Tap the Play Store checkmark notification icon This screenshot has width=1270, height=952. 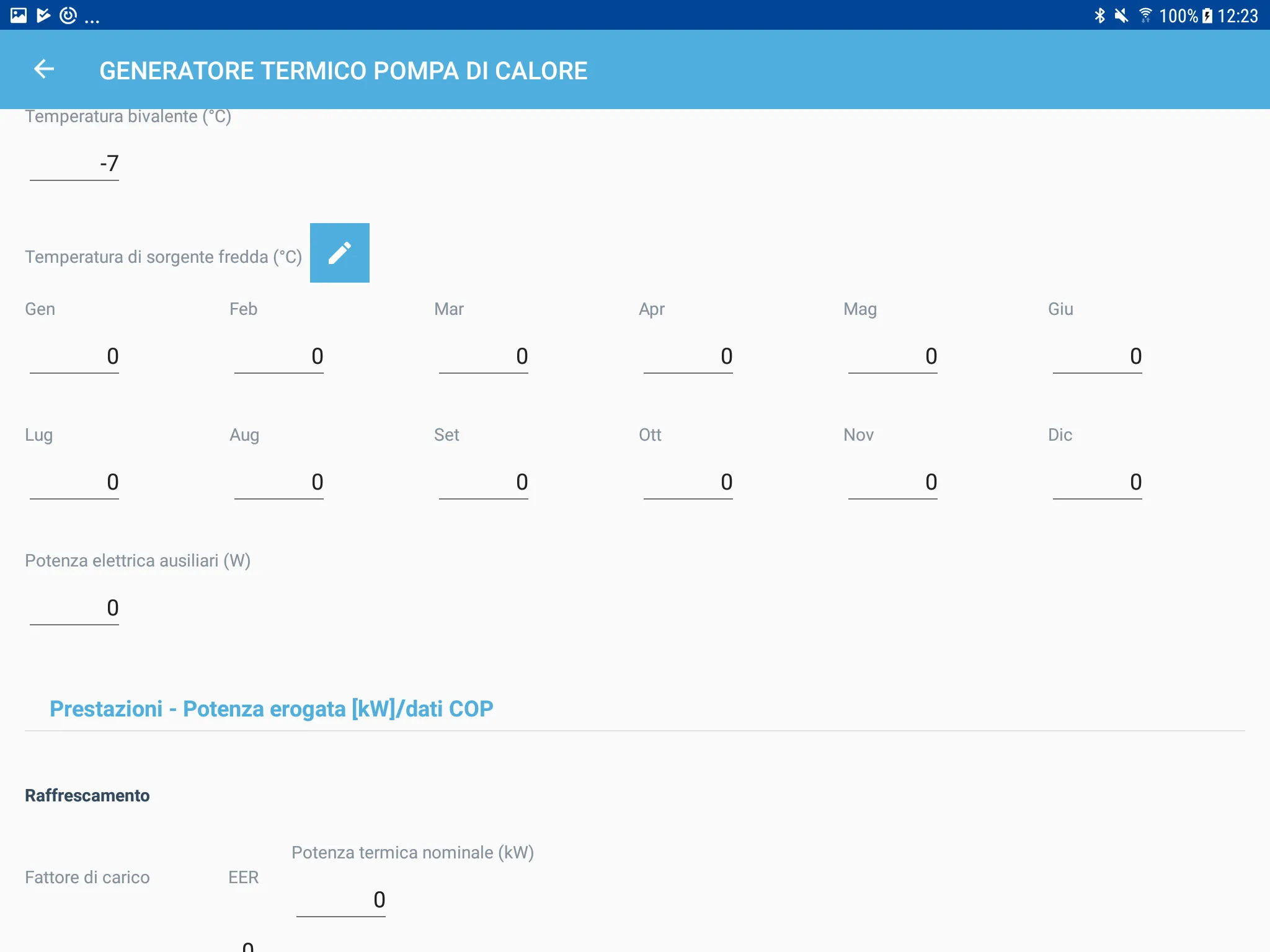(x=43, y=15)
